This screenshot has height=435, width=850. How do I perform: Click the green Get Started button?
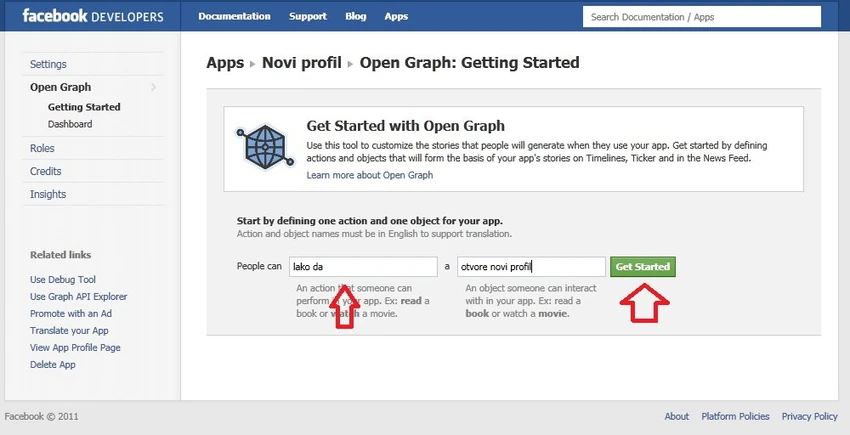tap(643, 267)
